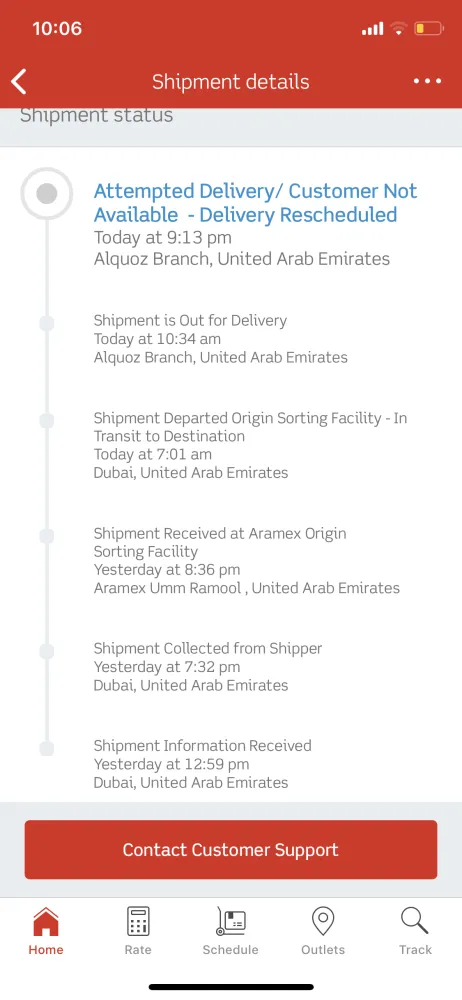Contact Customer Support button
Viewport: 462px width, 1000px height.
pyautogui.click(x=231, y=849)
